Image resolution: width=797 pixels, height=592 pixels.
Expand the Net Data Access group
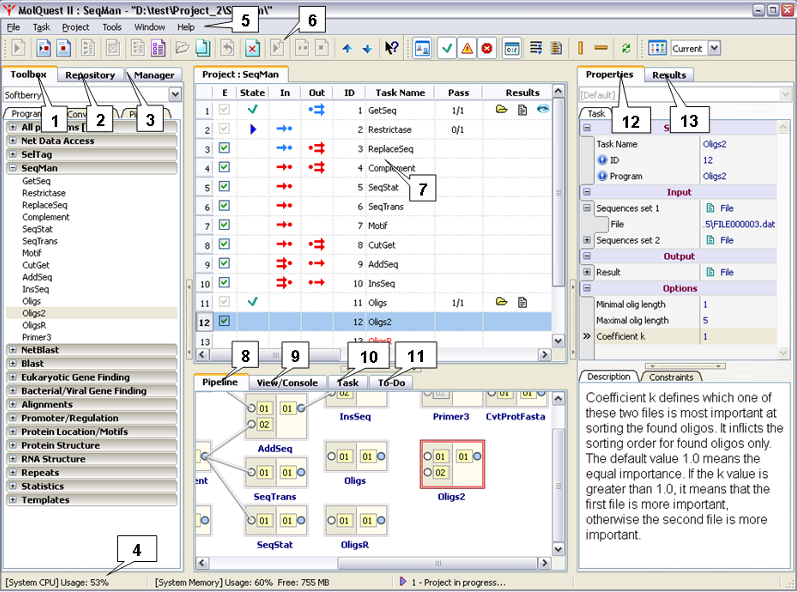(x=13, y=141)
